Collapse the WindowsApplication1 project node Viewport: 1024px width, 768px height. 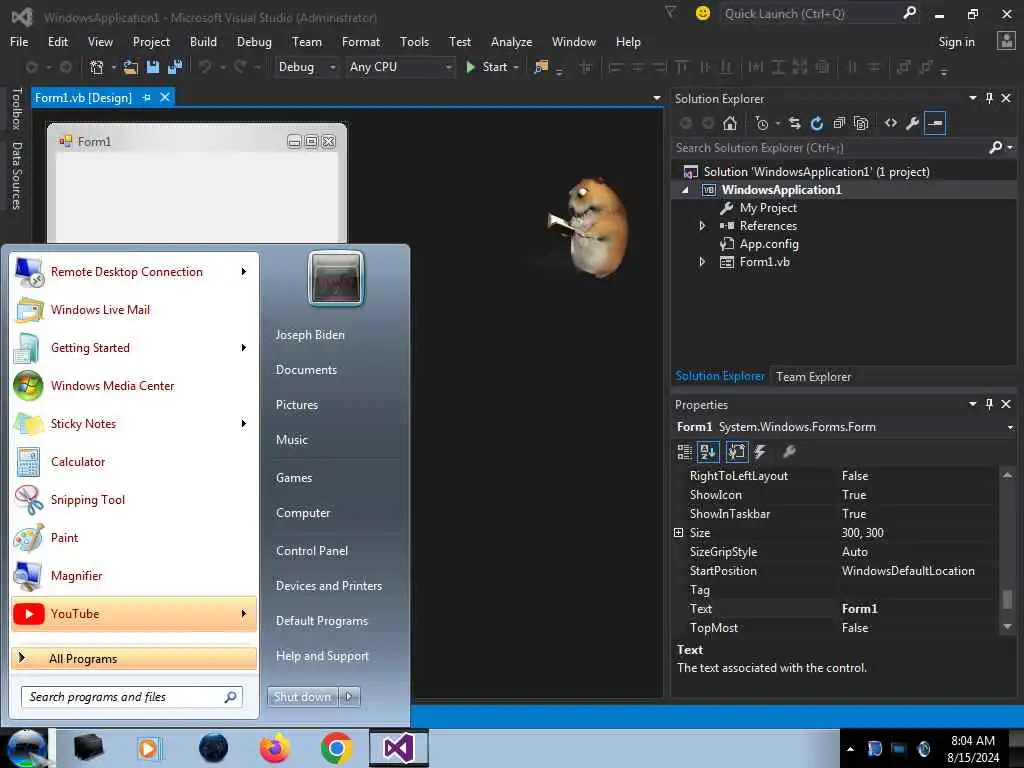[685, 190]
